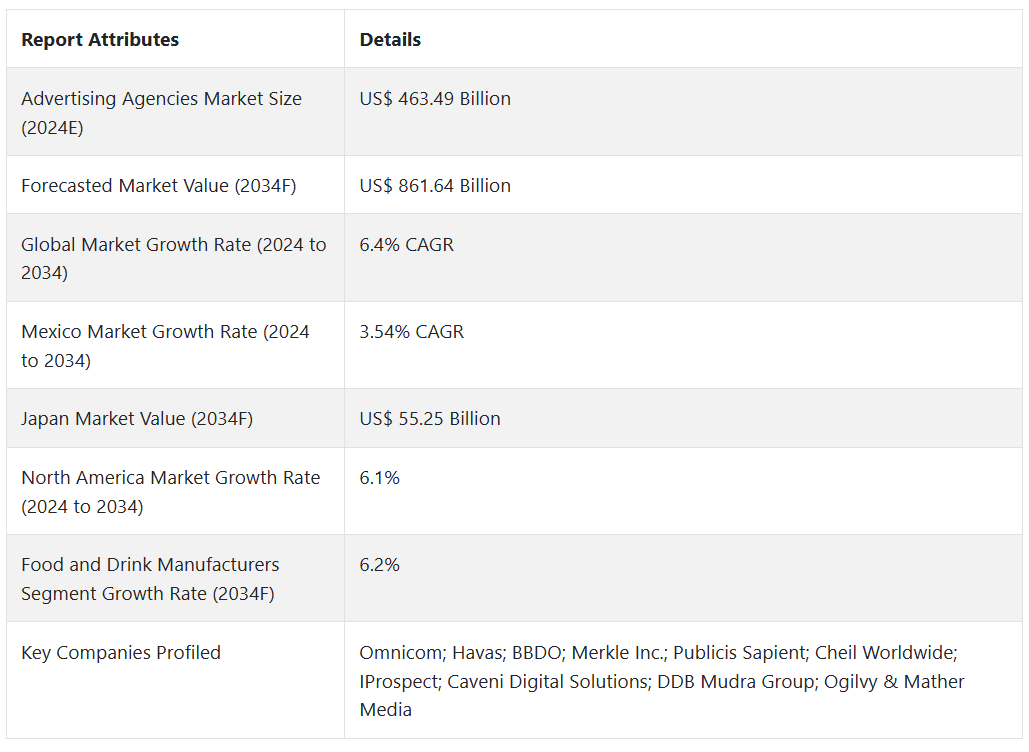Select the Mexico Market Growth Rate cell

165,346
